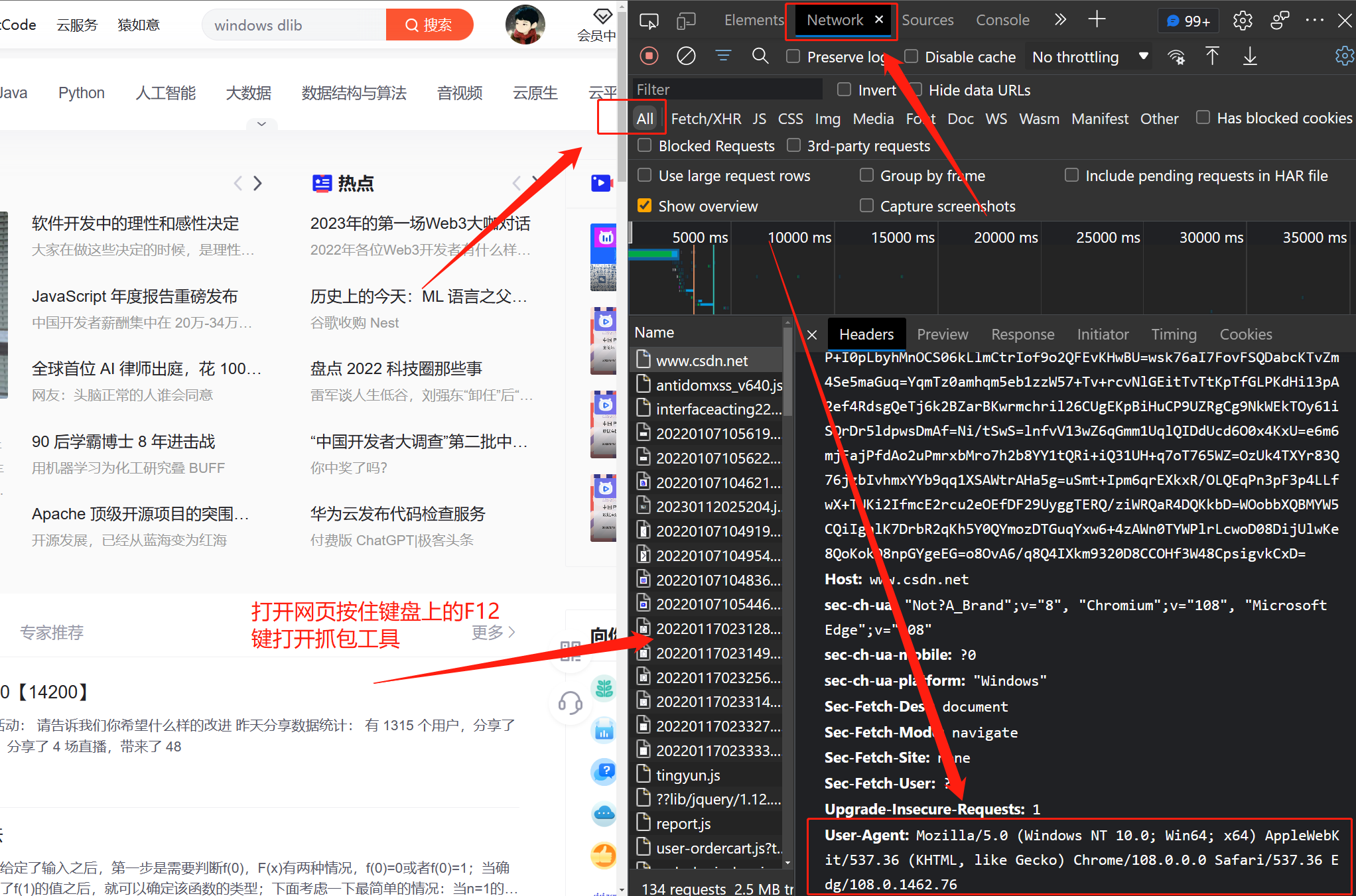Switch to the Response tab
The image size is (1356, 896).
[x=1022, y=334]
